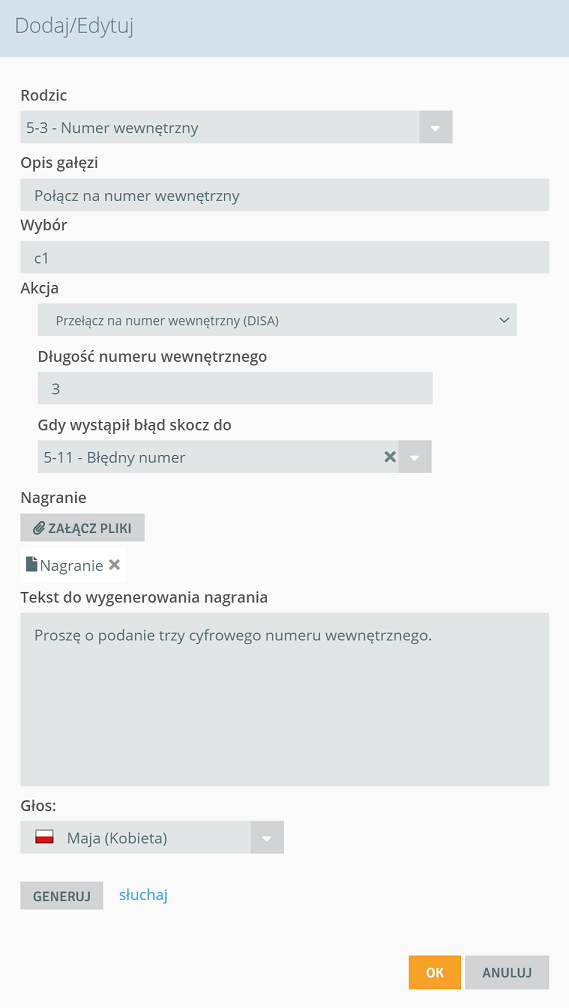Click the file icon beside Nagranie
Viewport: 569px width, 1008px height.
(31, 564)
